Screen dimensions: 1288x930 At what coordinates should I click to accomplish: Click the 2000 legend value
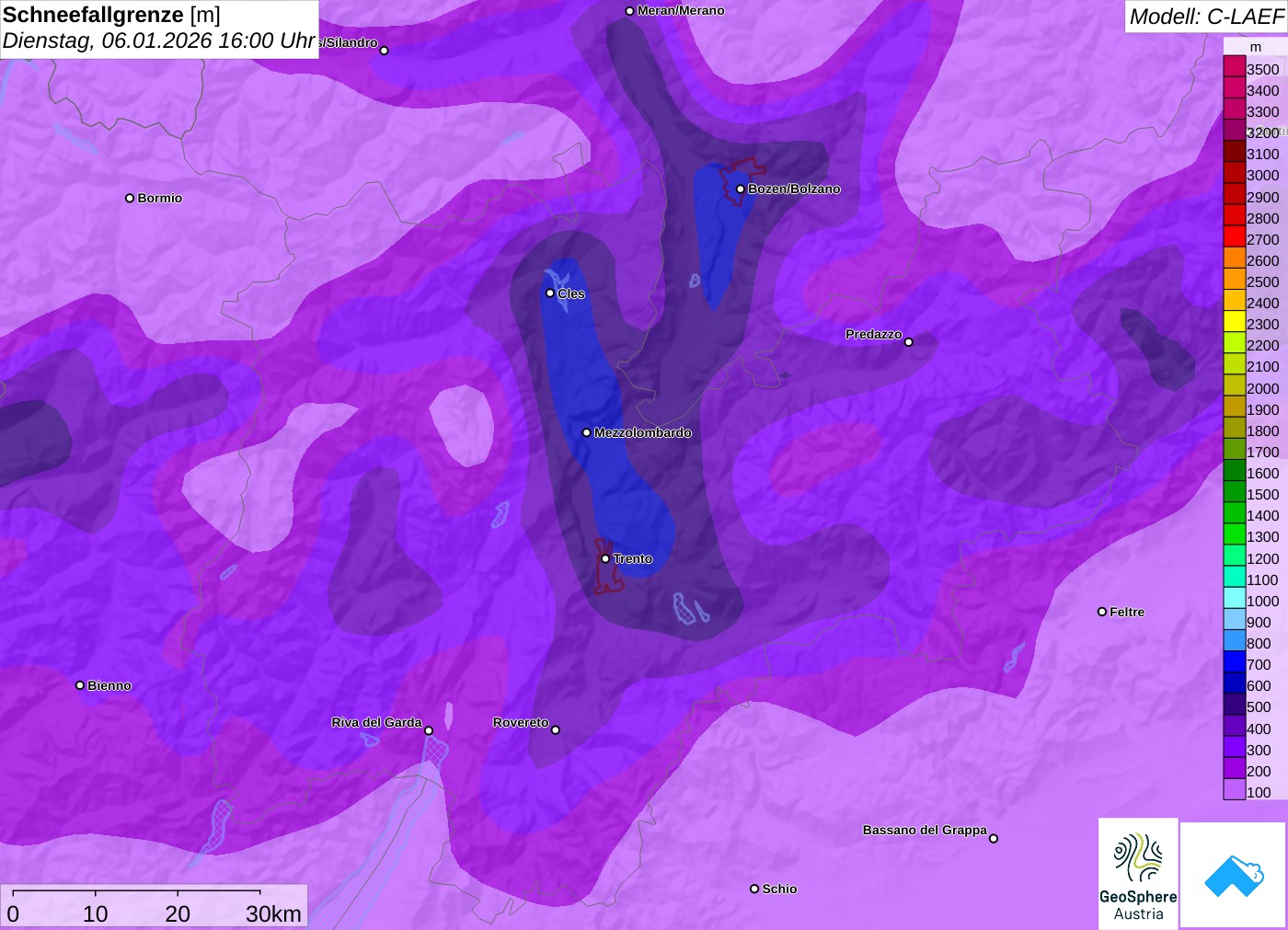coord(1262,388)
